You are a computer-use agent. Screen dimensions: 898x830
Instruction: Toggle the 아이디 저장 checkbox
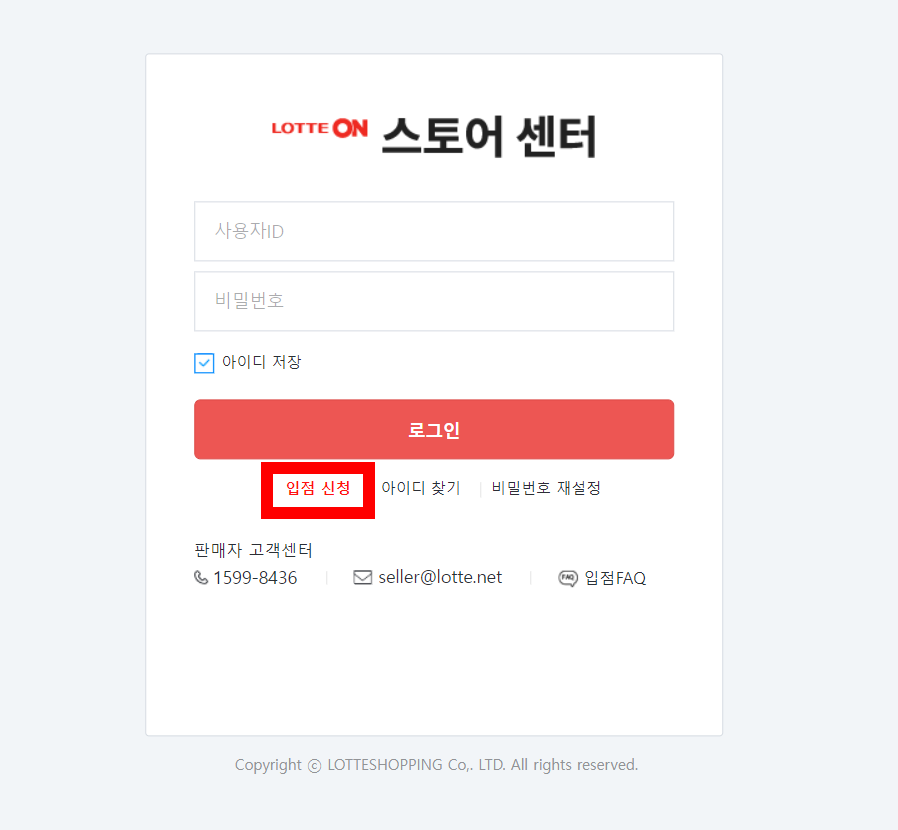pyautogui.click(x=204, y=363)
